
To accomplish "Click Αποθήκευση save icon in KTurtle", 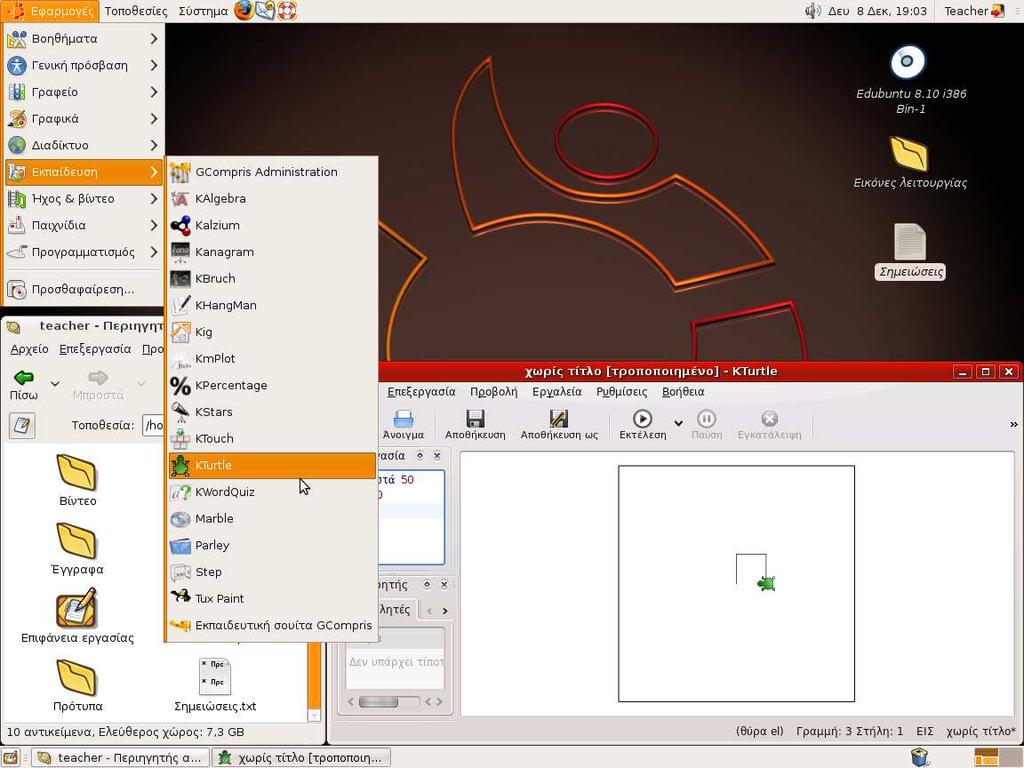I will click(475, 424).
